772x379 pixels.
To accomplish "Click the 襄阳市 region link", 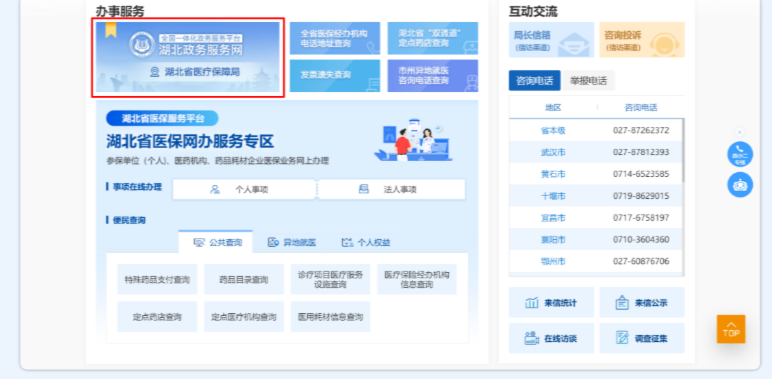I will point(553,240).
